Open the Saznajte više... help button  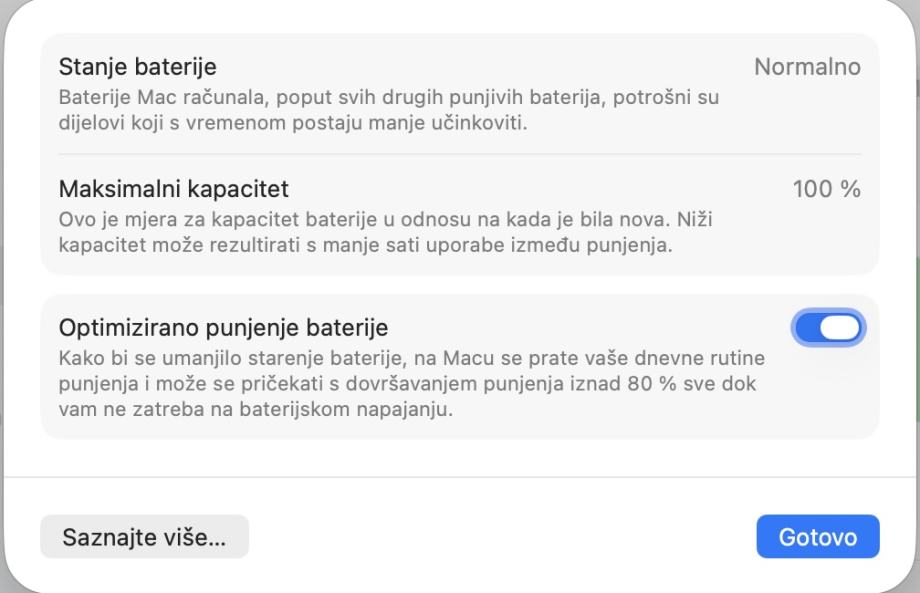(x=144, y=537)
